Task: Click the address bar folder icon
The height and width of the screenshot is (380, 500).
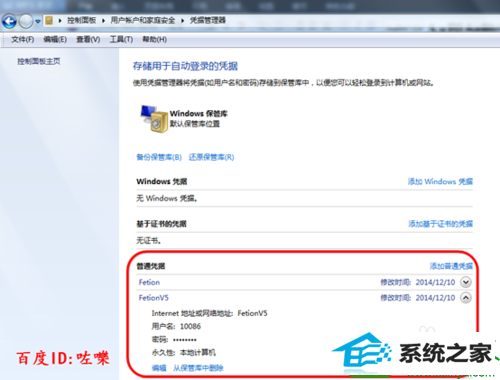Action: [x=49, y=21]
